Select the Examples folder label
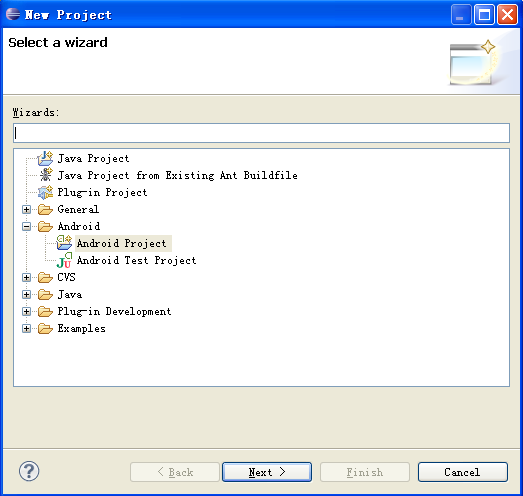 (82, 329)
